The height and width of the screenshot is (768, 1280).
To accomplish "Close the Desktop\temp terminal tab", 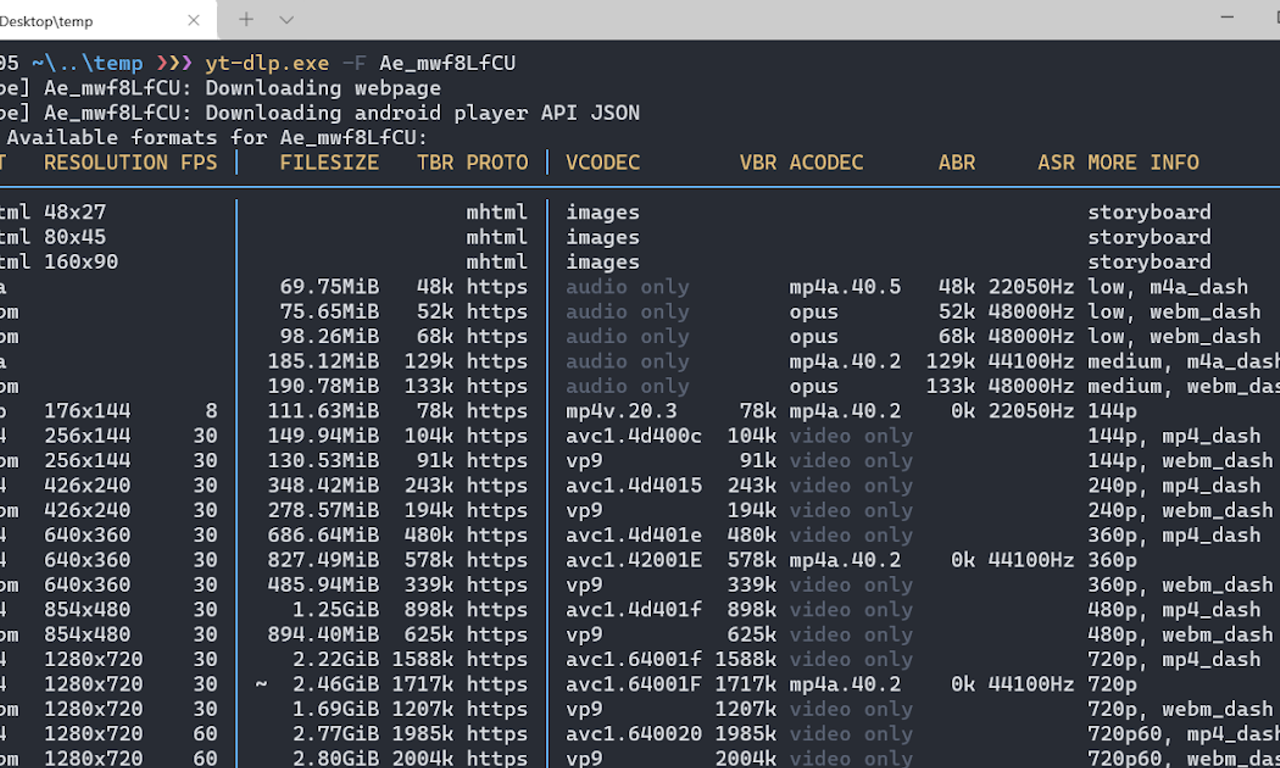I will tap(194, 19).
